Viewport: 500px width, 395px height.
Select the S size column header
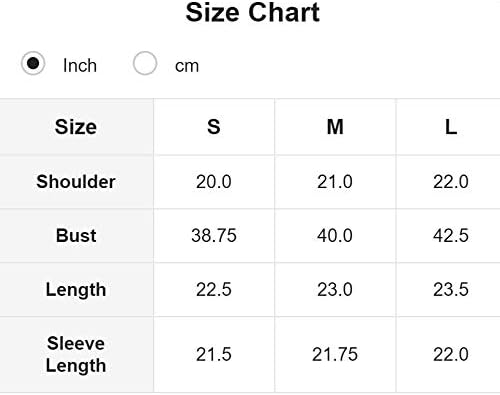pos(214,127)
